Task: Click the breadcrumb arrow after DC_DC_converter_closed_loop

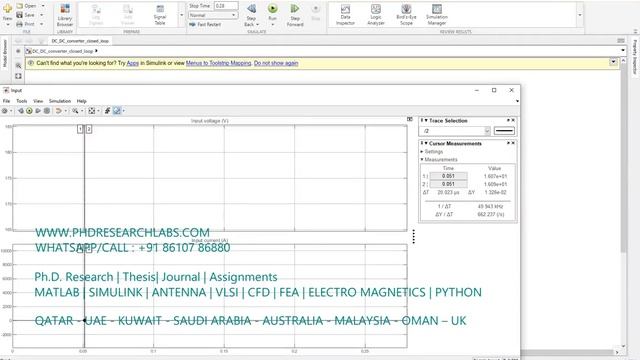Action: pos(96,51)
